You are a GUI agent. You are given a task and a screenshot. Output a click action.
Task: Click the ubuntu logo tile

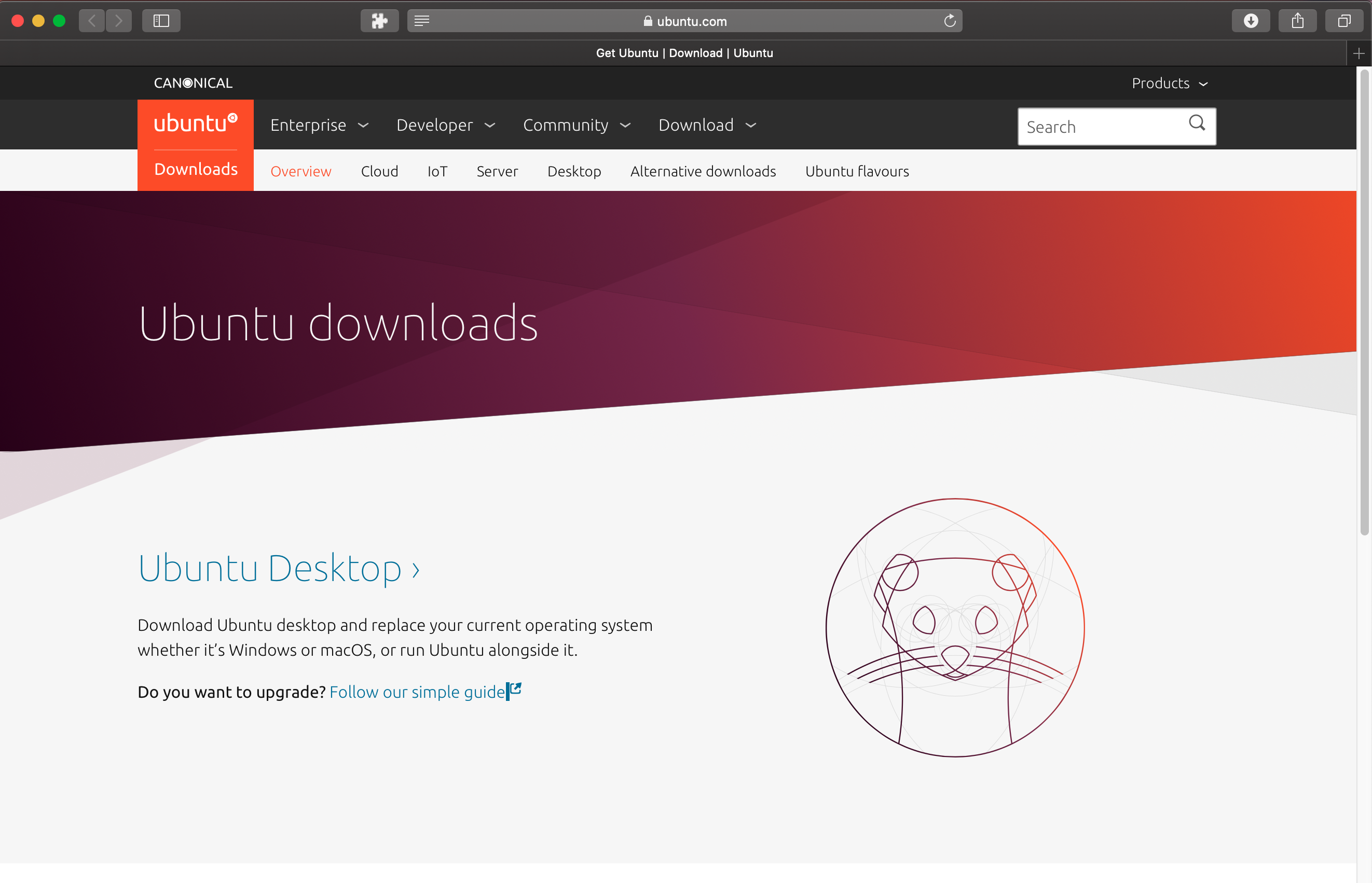pos(196,123)
